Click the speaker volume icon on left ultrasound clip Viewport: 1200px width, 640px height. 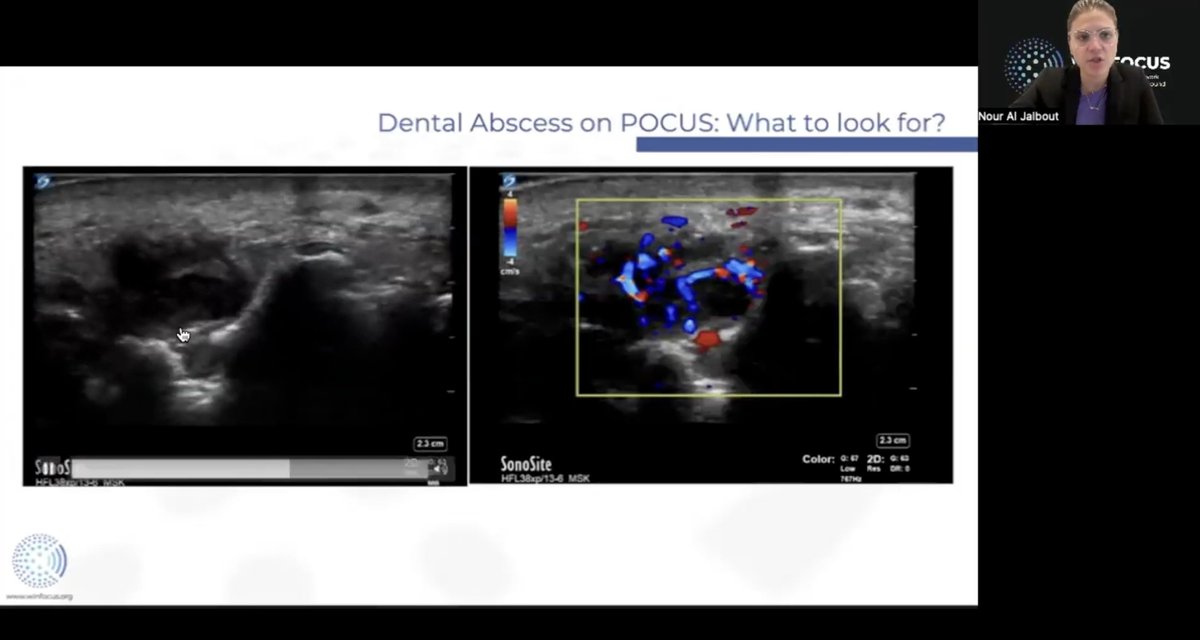[x=439, y=467]
